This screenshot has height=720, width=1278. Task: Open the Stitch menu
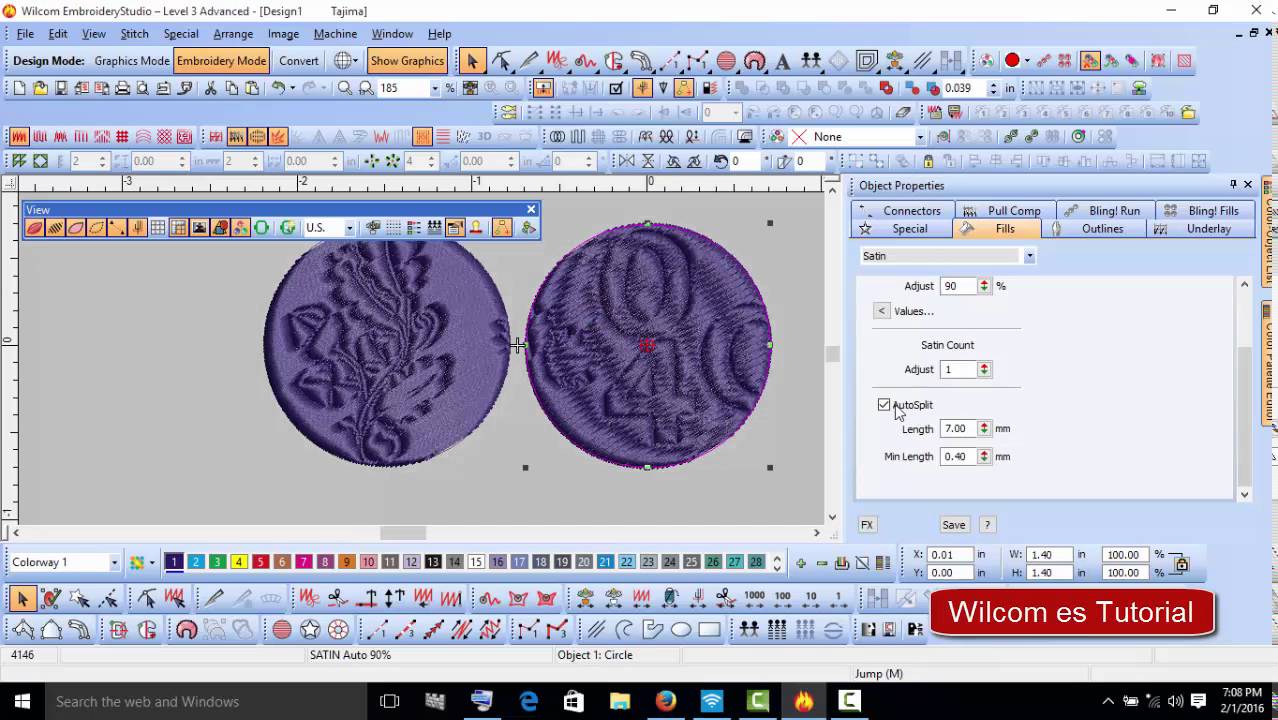click(134, 34)
